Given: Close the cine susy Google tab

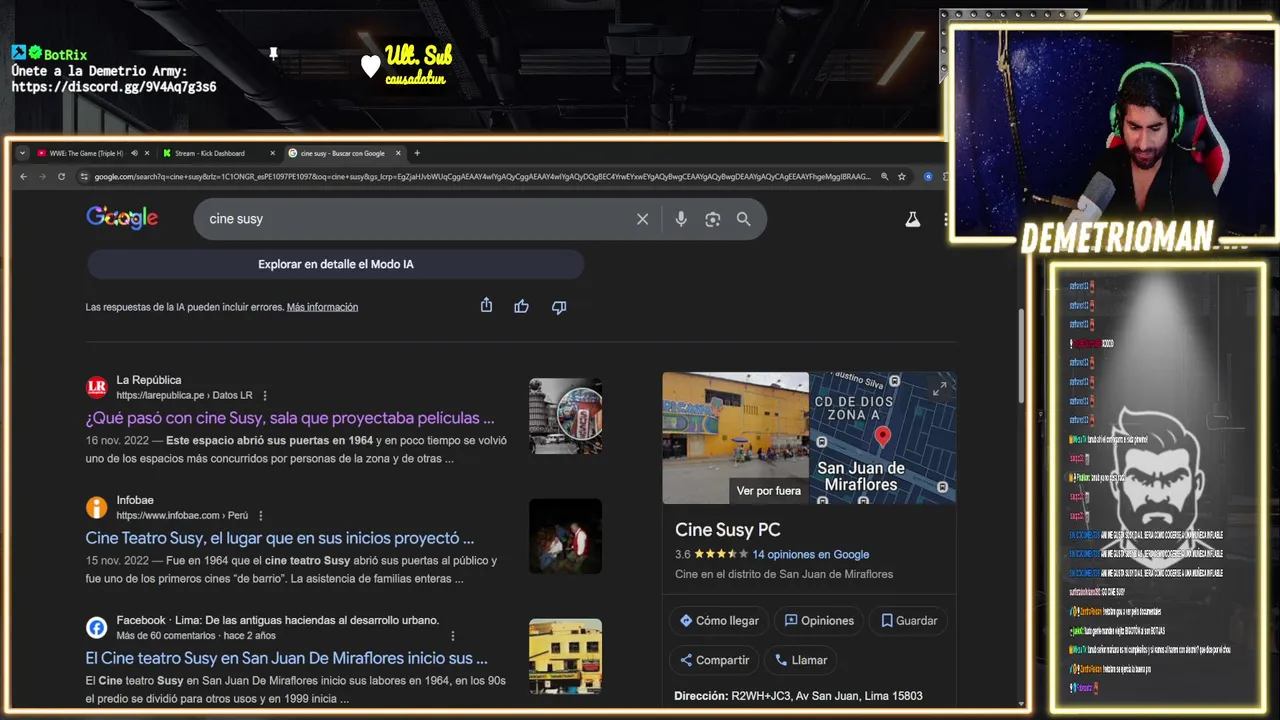Looking at the screenshot, I should click(398, 153).
